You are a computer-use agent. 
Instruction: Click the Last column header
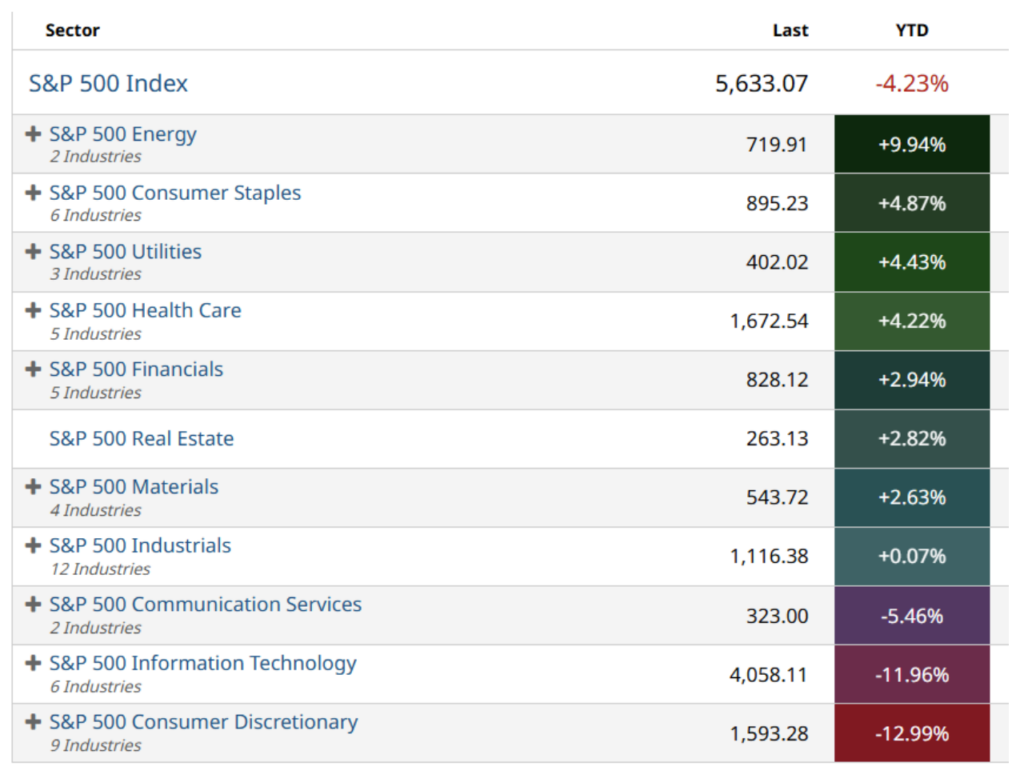790,31
